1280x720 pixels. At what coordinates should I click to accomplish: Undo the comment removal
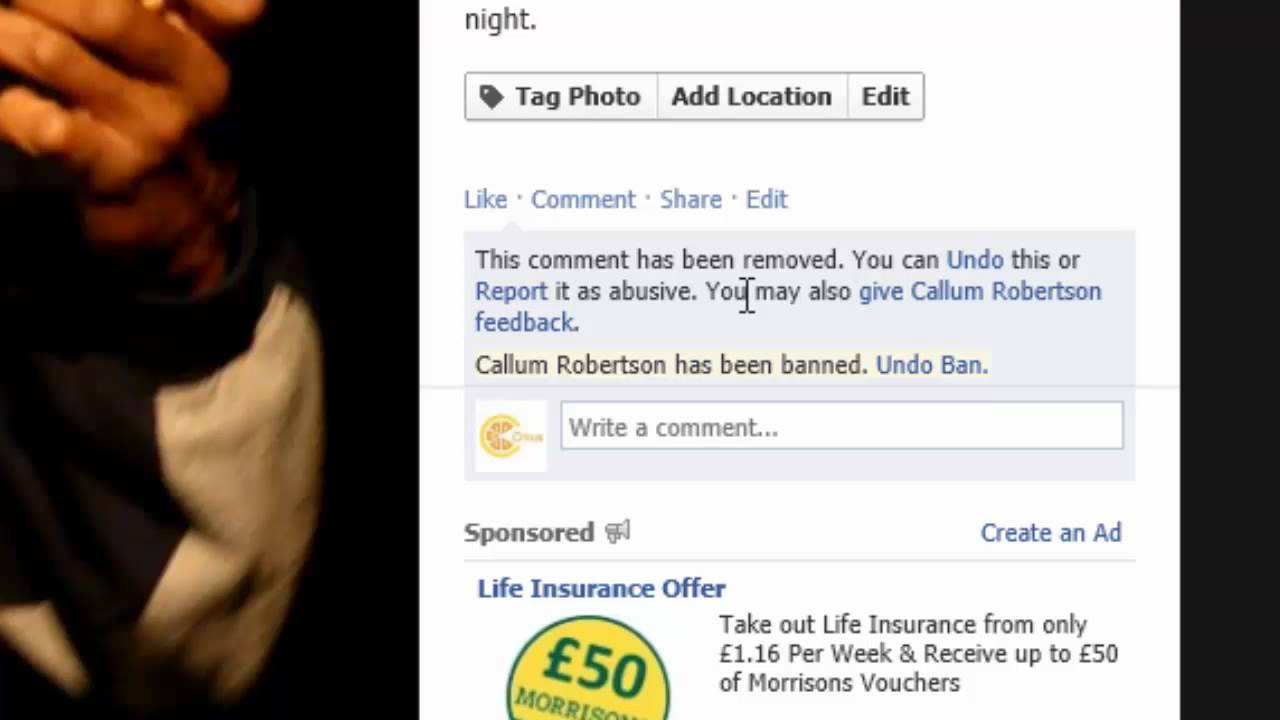[x=975, y=260]
